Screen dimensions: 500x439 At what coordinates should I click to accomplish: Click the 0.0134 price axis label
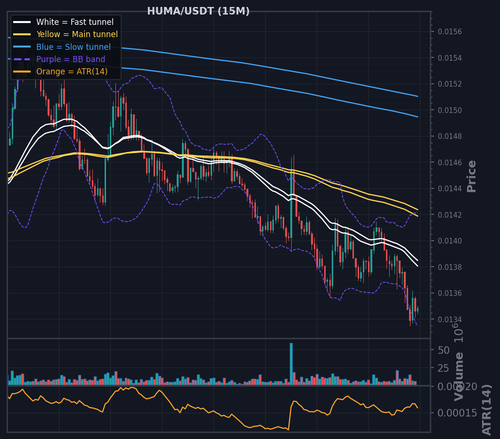(x=450, y=320)
